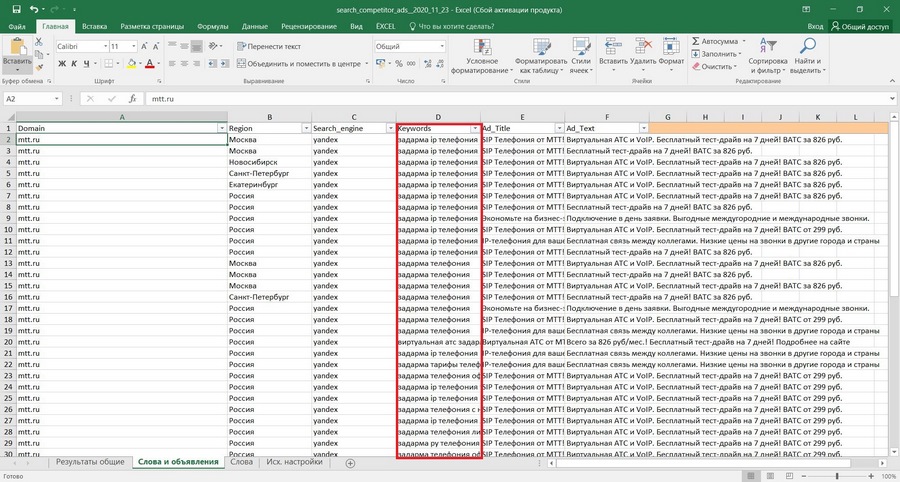Open the Domain column filter dropdown
The image size is (900, 482).
tap(221, 129)
